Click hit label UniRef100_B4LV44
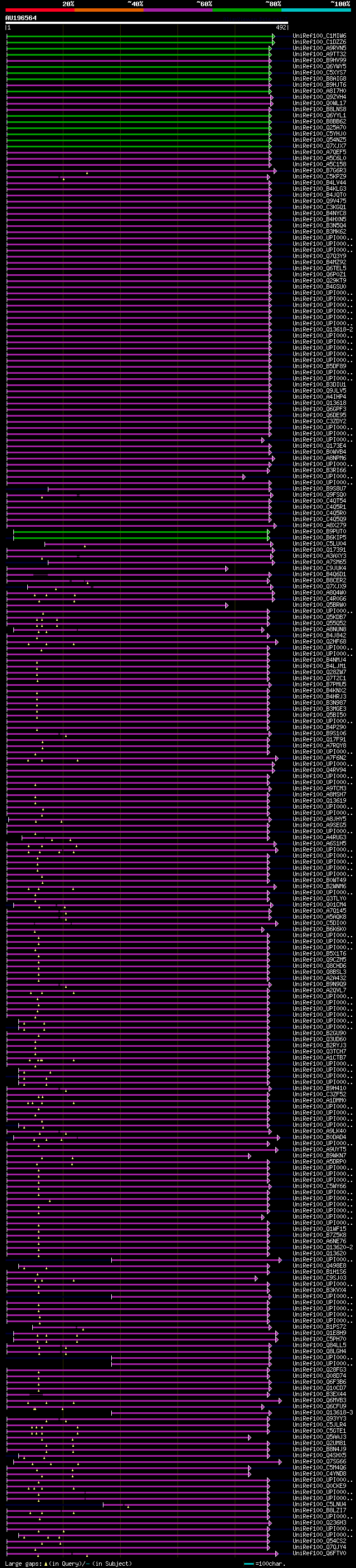 (319, 182)
